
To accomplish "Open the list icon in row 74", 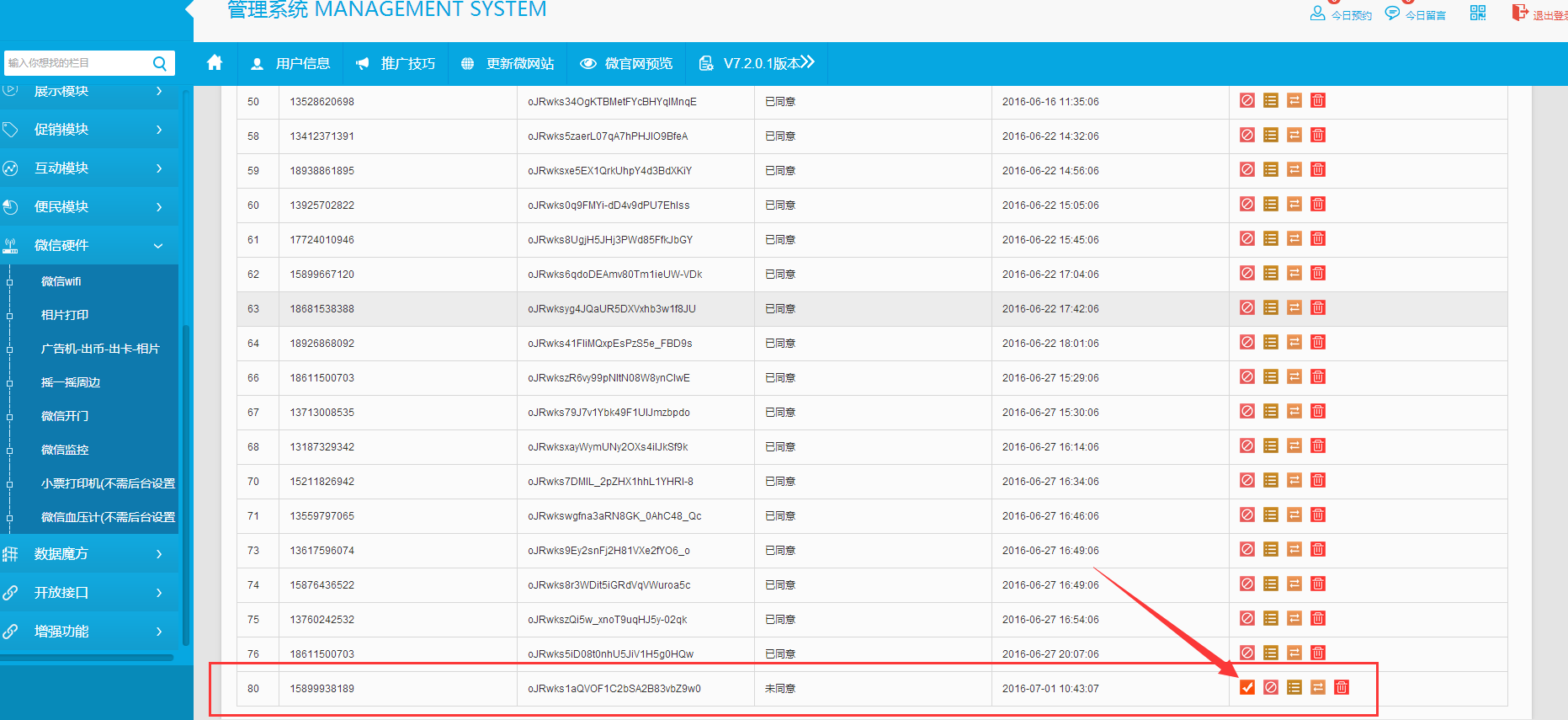I will [1271, 584].
